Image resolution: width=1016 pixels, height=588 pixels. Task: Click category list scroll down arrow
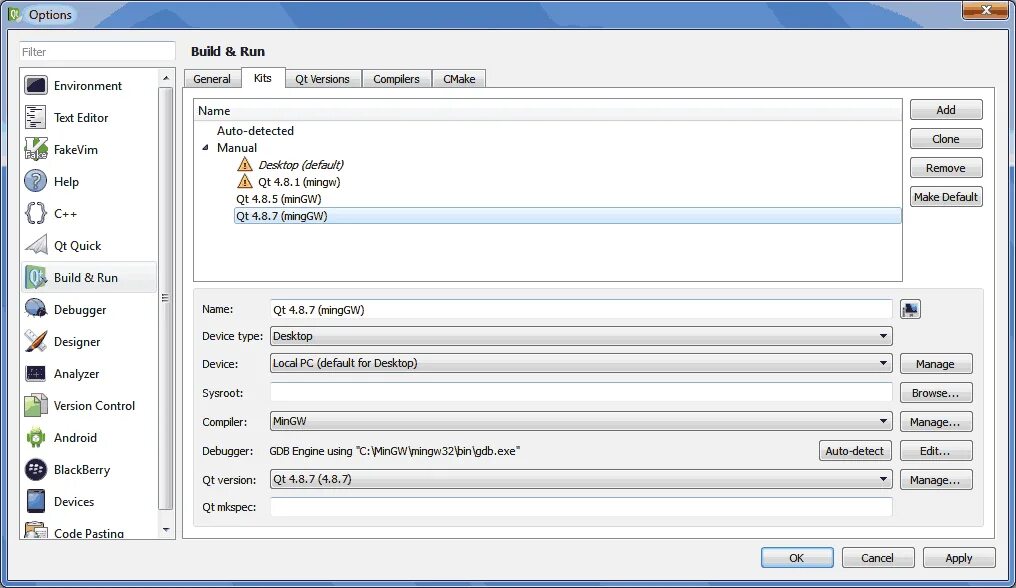click(166, 530)
